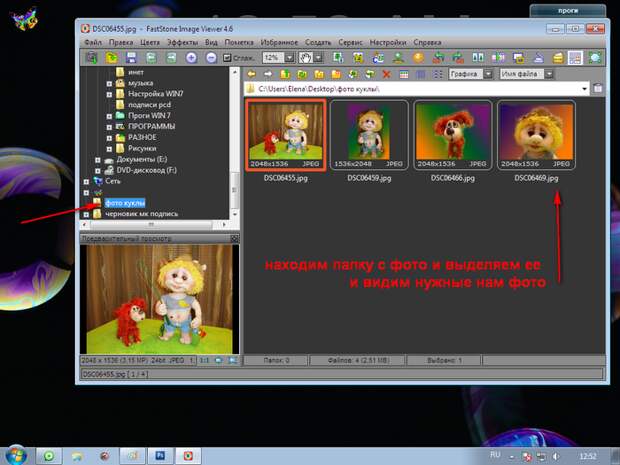Open the folder path history dropdown arrow
The width and height of the screenshot is (620, 465).
584,89
